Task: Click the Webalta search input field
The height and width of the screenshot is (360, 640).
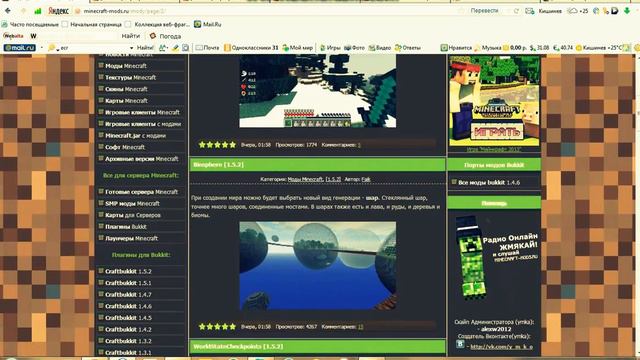Action: coord(78,36)
